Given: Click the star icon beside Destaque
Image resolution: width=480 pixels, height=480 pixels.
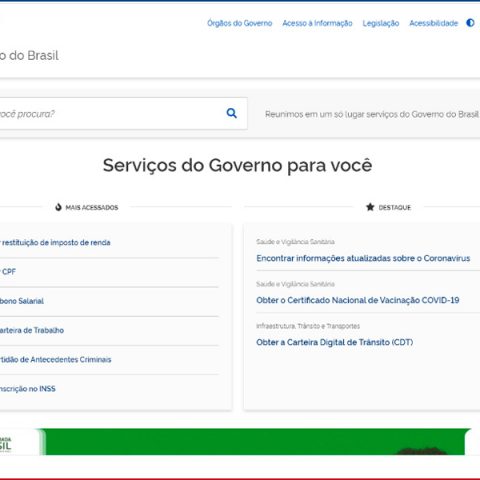Looking at the screenshot, I should (370, 207).
